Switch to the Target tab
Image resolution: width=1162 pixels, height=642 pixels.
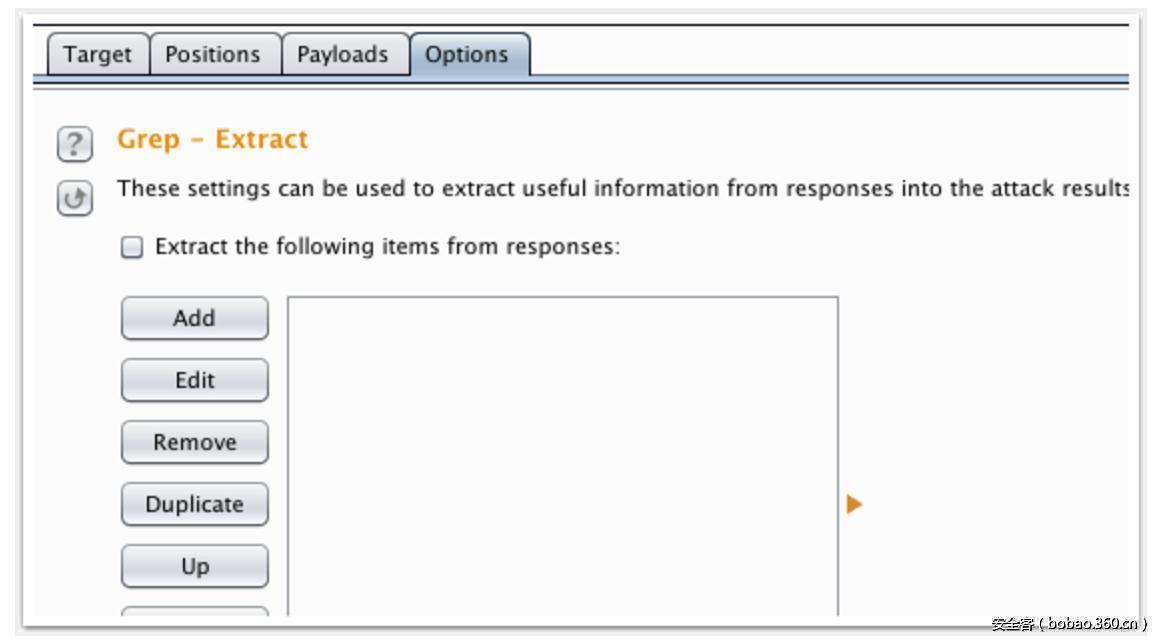point(97,55)
